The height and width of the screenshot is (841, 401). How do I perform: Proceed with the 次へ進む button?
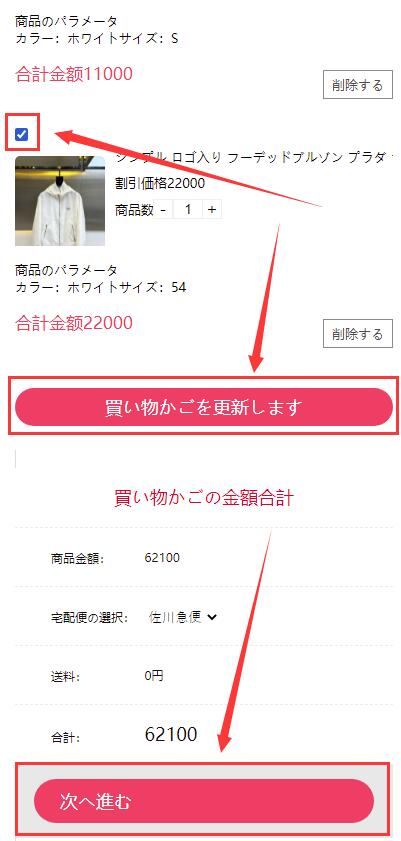point(204,801)
